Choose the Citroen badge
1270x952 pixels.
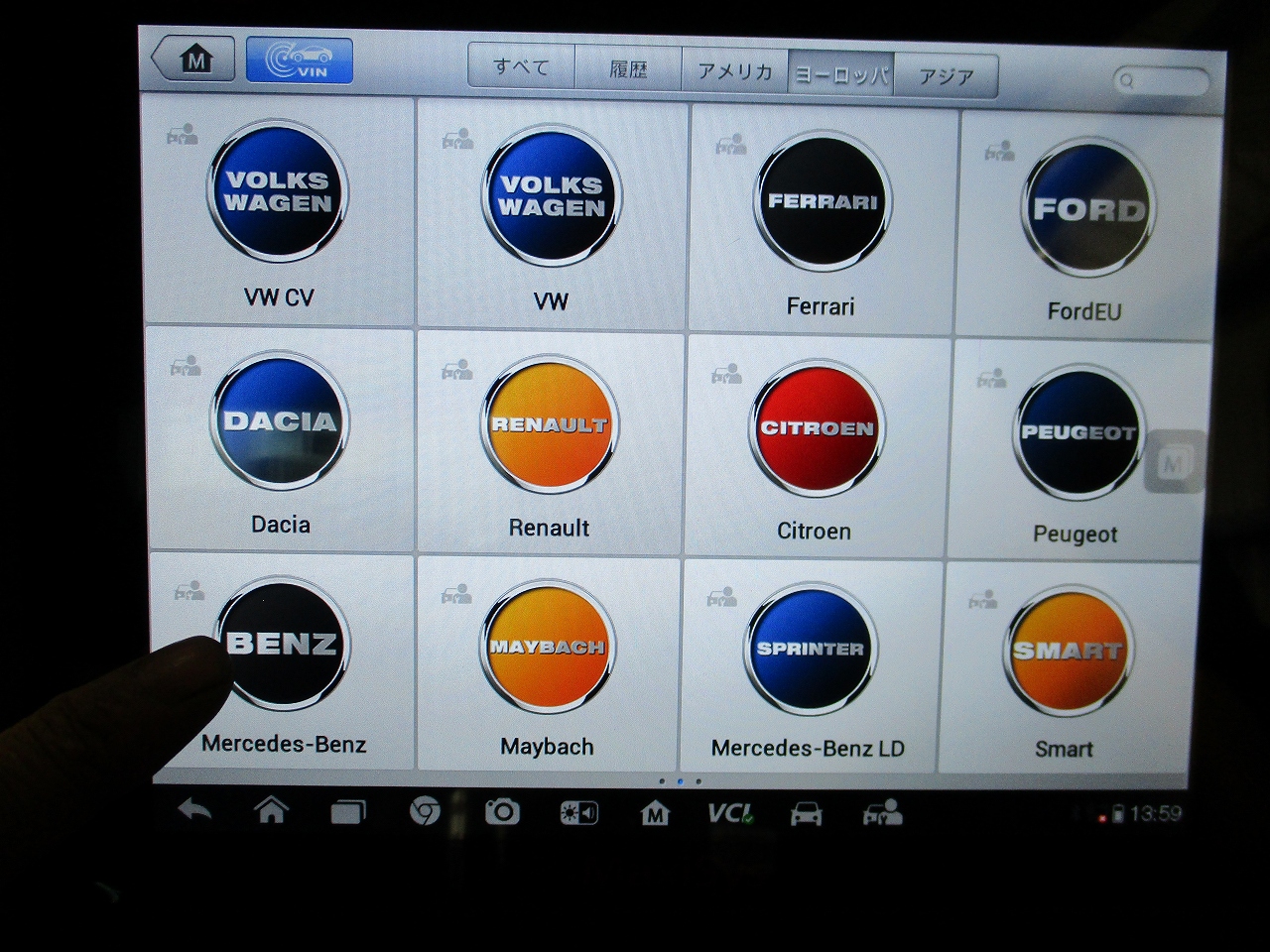[x=817, y=428]
